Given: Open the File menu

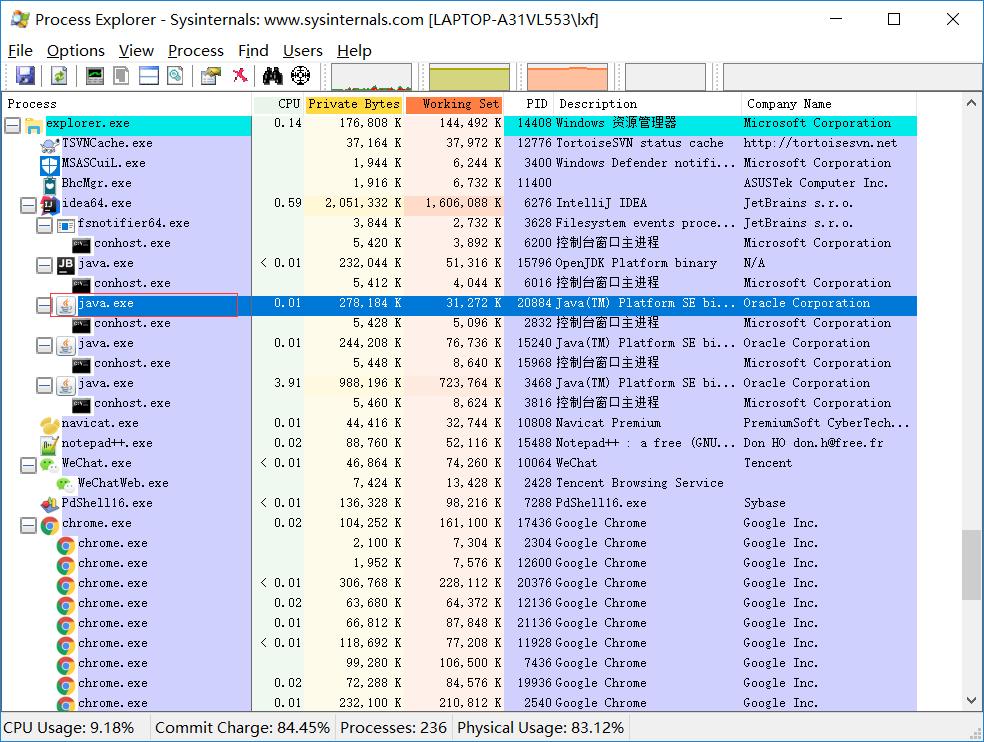Looking at the screenshot, I should click(x=20, y=51).
